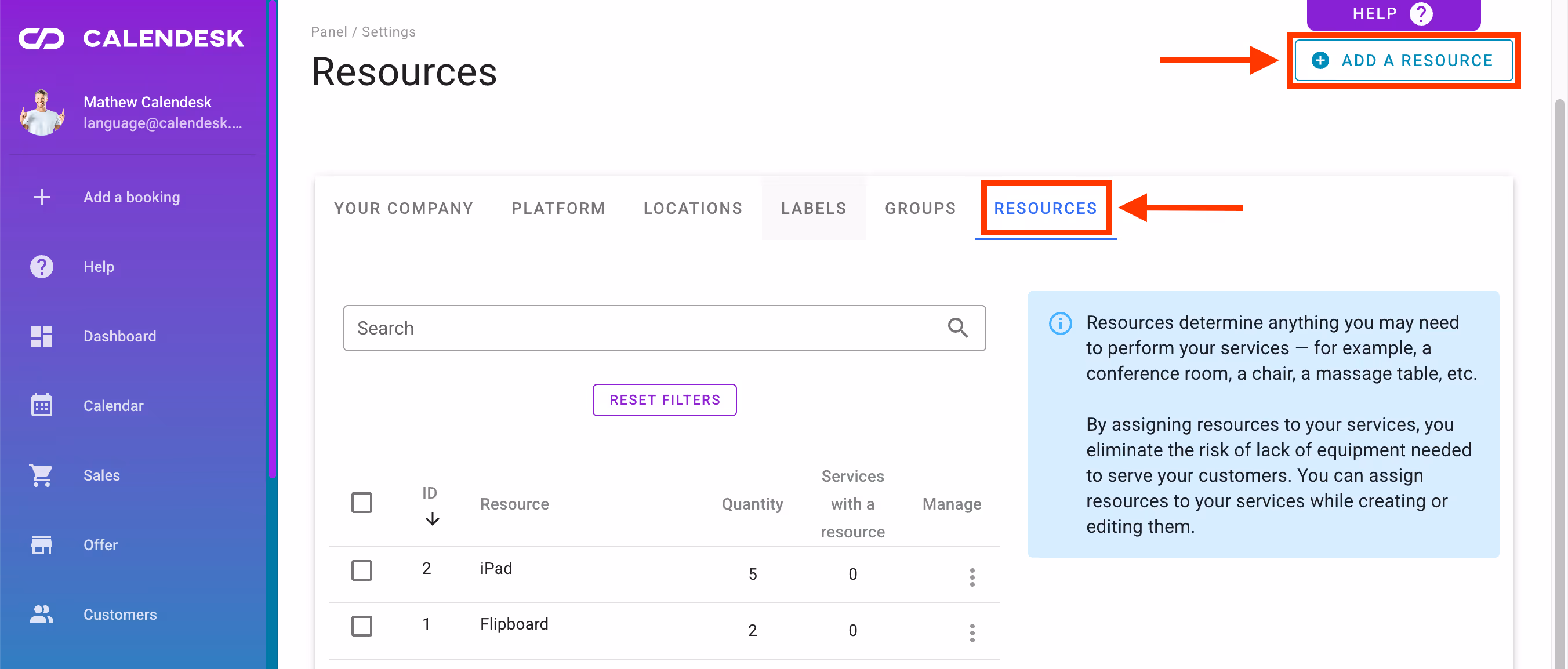Open Sales via the shopping cart icon

coord(41,475)
